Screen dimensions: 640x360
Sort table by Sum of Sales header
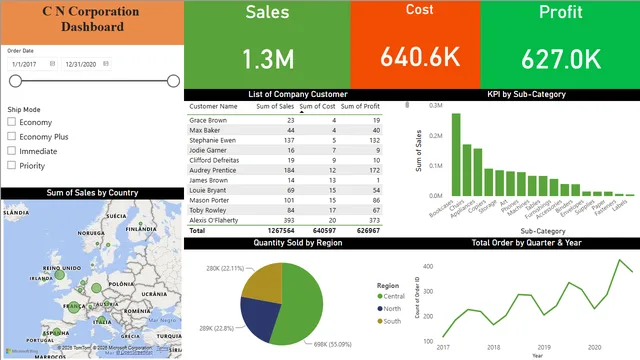(x=275, y=106)
